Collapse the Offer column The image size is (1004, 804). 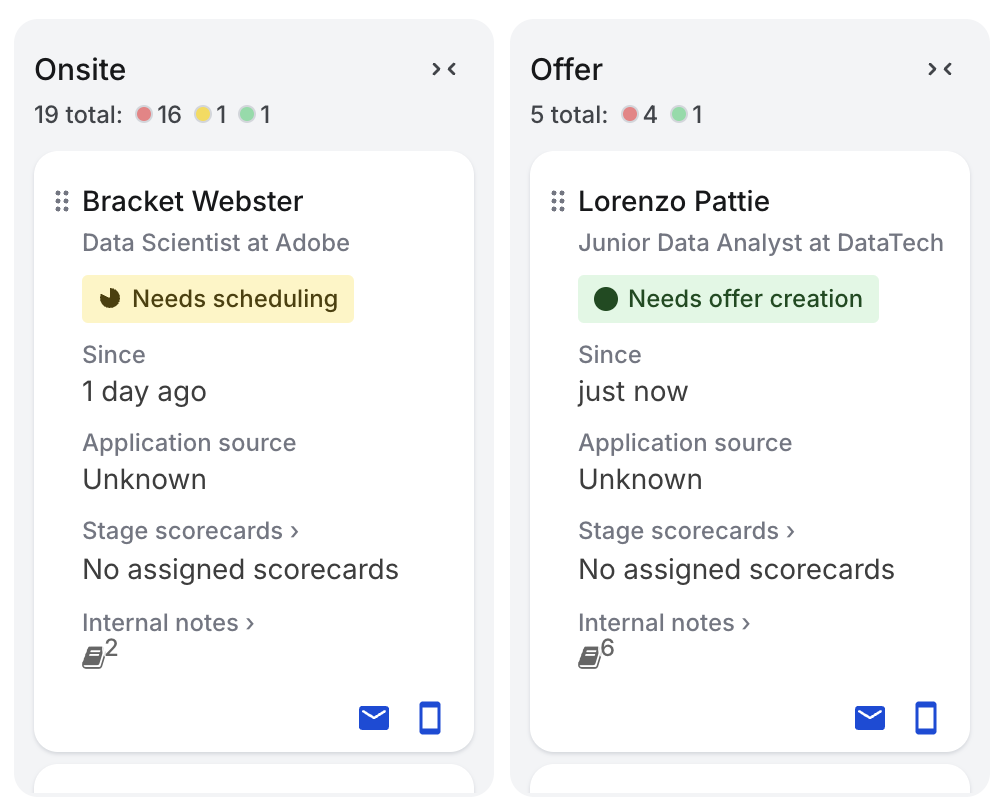click(x=940, y=68)
